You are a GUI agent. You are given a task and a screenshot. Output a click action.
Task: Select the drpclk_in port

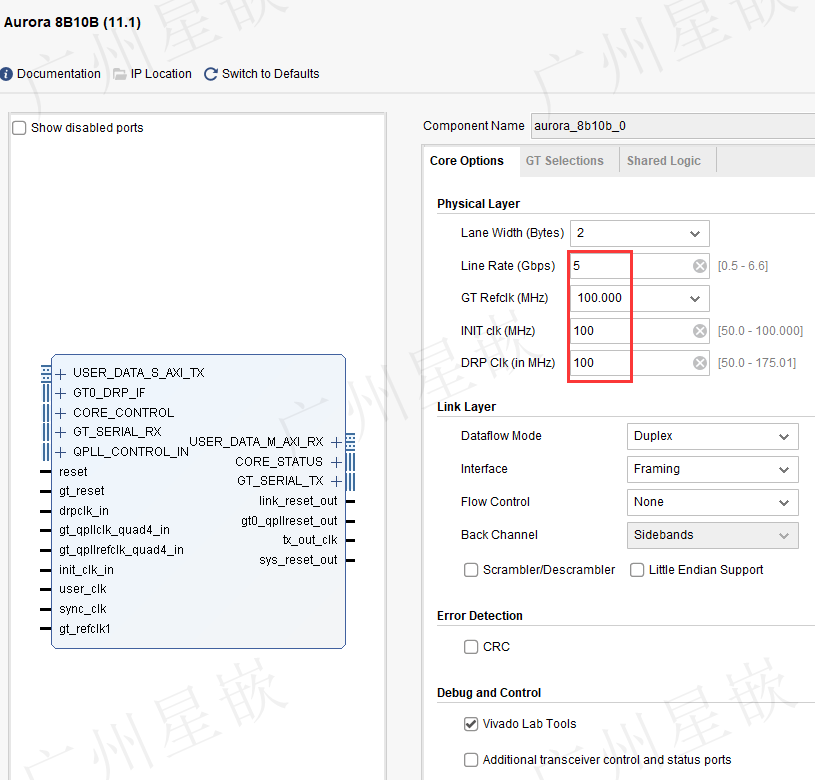click(x=84, y=511)
